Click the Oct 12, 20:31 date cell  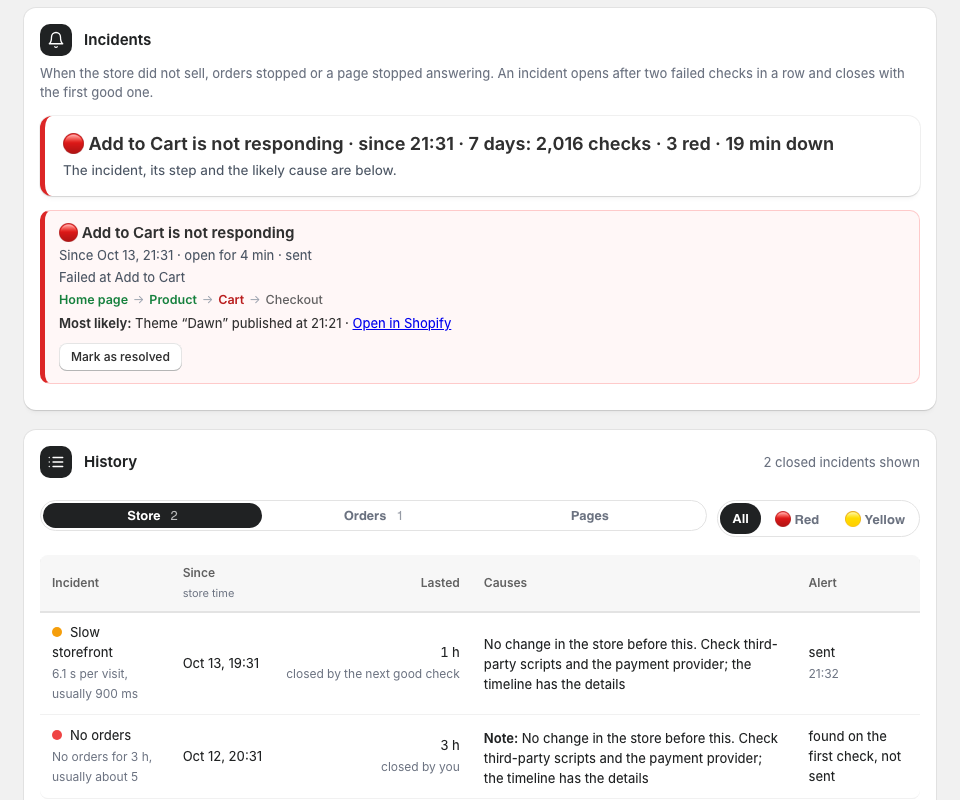[x=222, y=757]
